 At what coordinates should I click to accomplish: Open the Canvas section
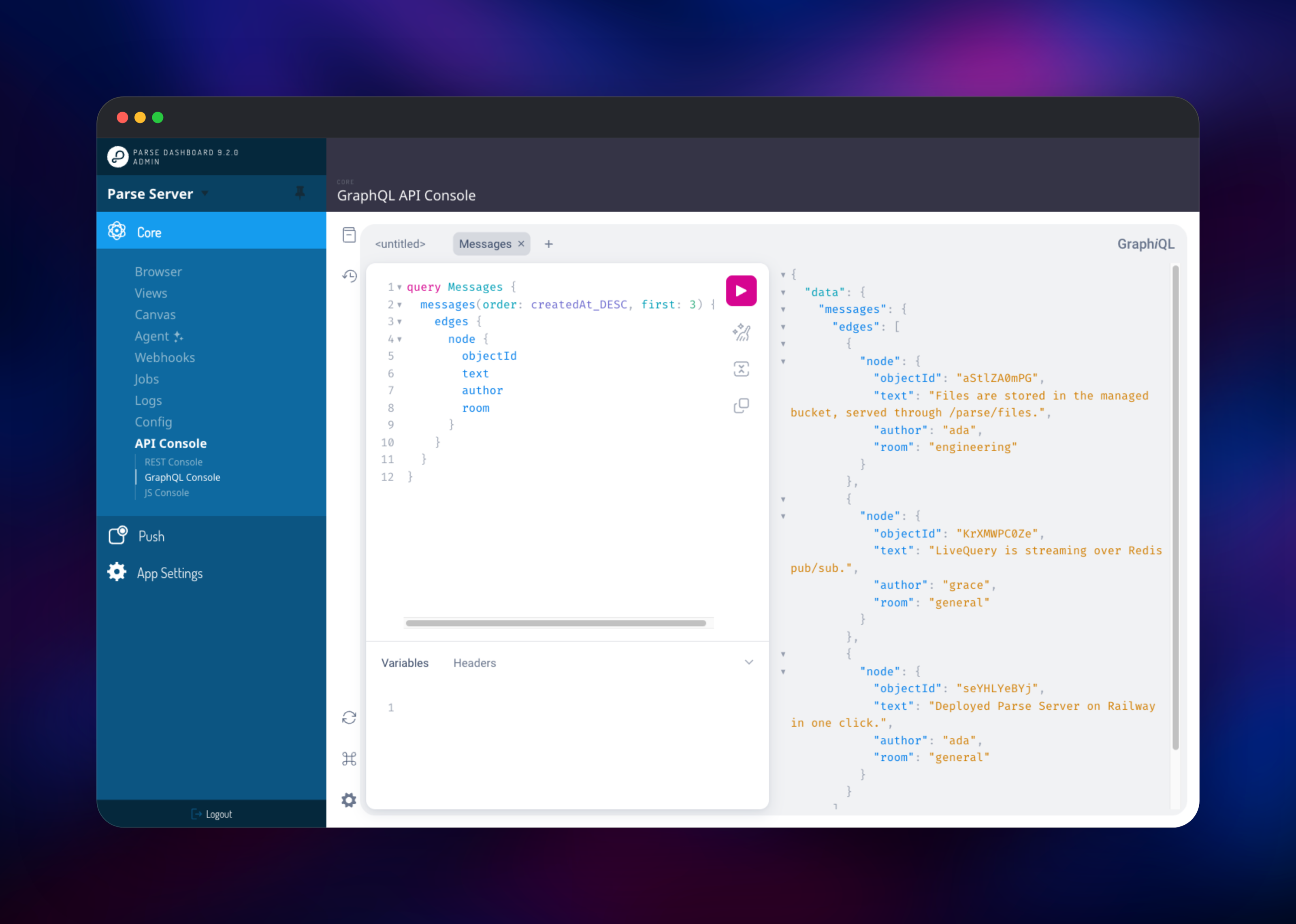155,315
